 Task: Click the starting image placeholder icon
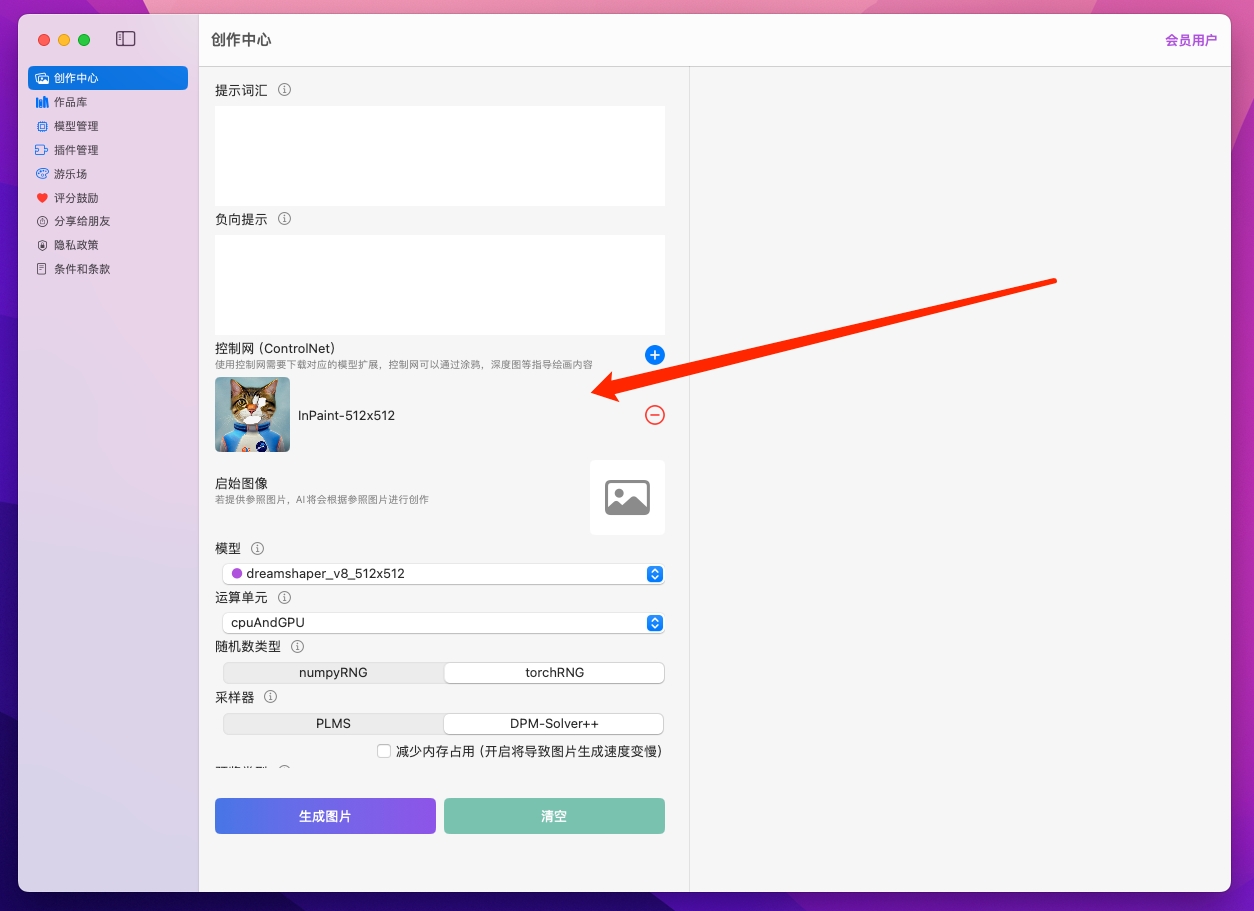(x=627, y=497)
